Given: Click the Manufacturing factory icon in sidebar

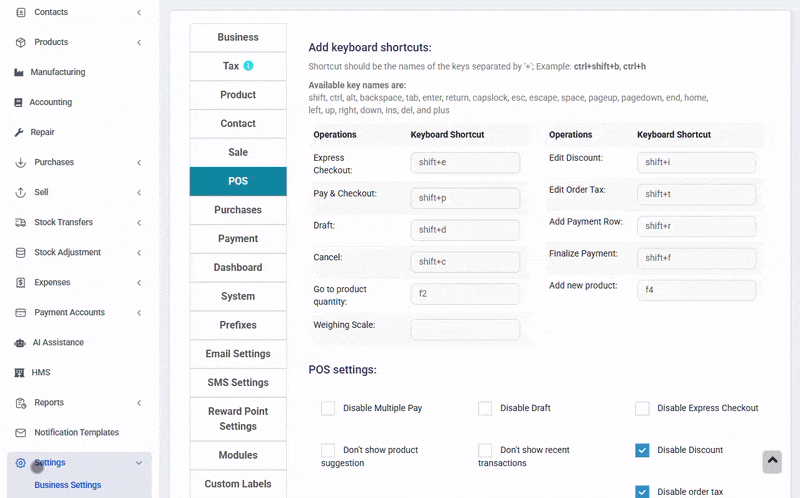Looking at the screenshot, I should tap(19, 72).
